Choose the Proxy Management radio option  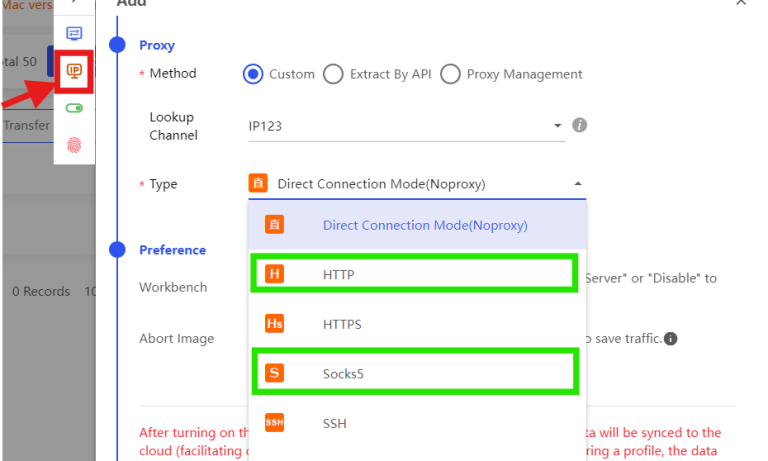click(450, 74)
